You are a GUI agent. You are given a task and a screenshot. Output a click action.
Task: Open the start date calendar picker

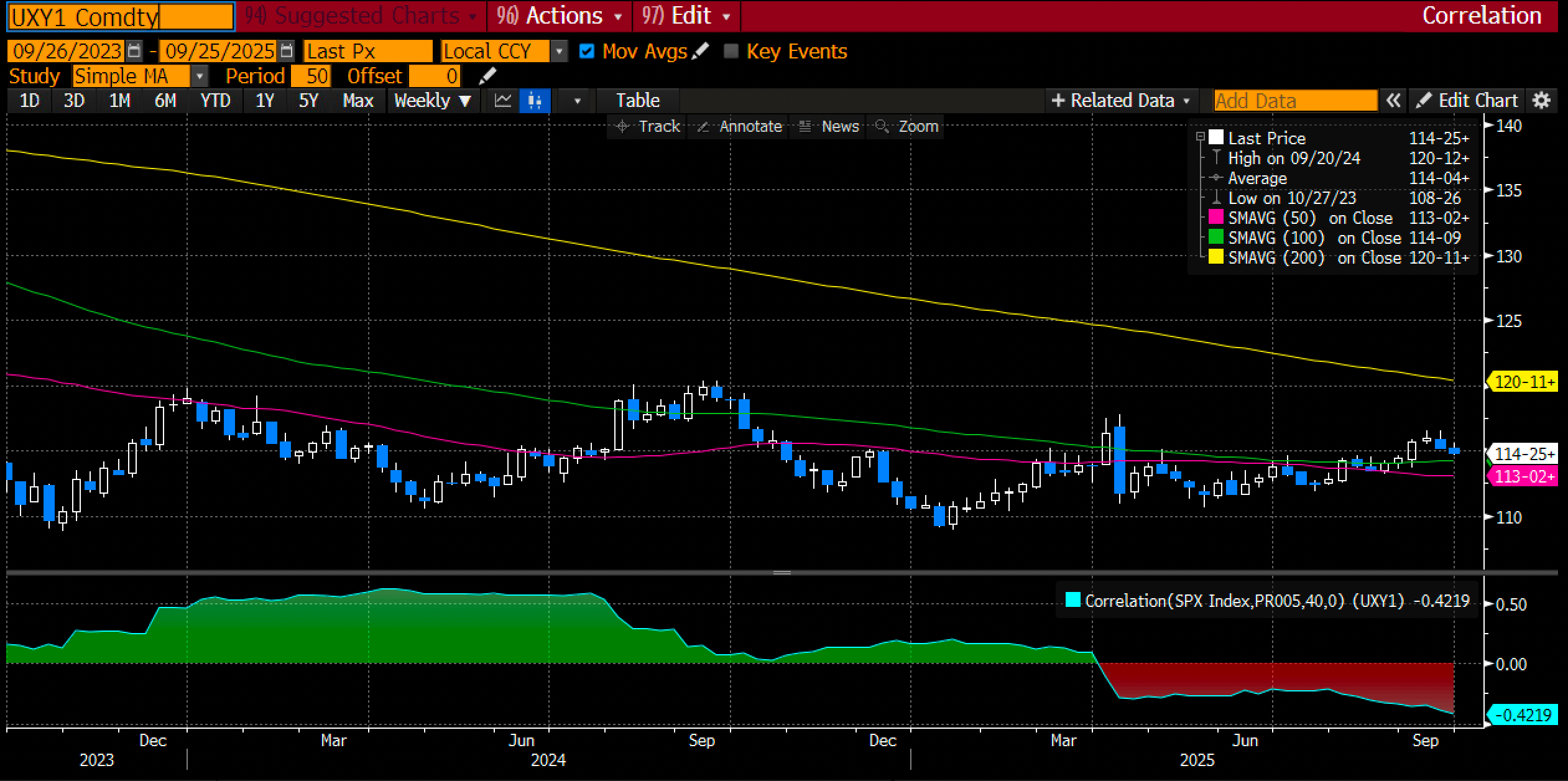point(134,51)
